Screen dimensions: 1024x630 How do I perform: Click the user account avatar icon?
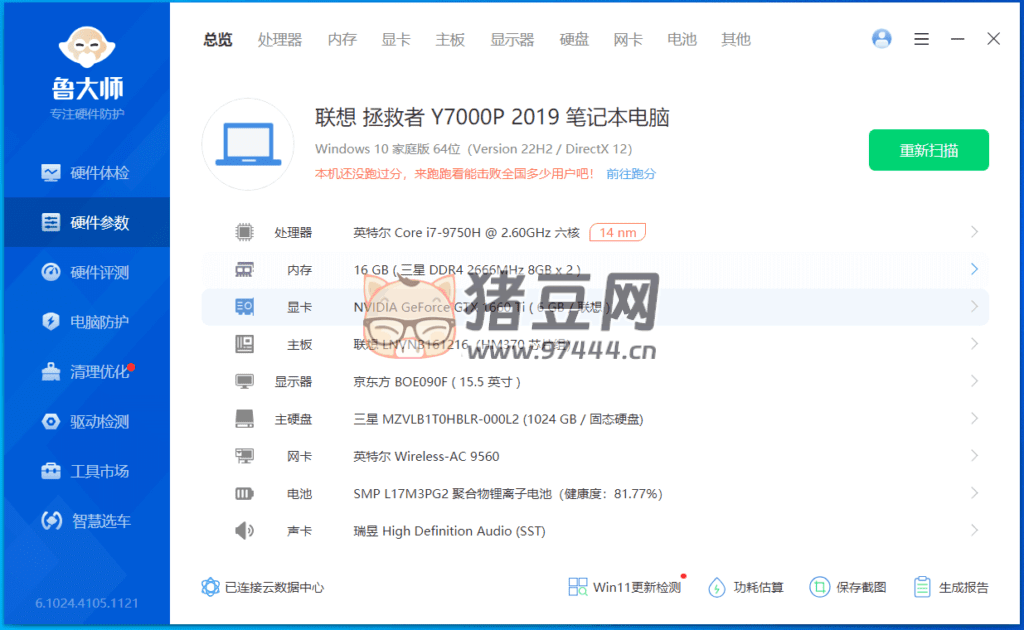tap(881, 39)
